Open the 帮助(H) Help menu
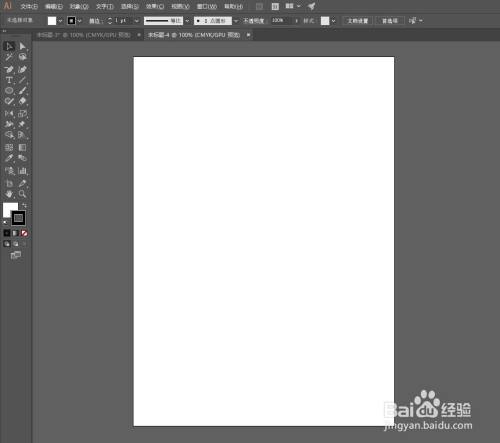Screen dimensions: 500x443 pos(233,7)
